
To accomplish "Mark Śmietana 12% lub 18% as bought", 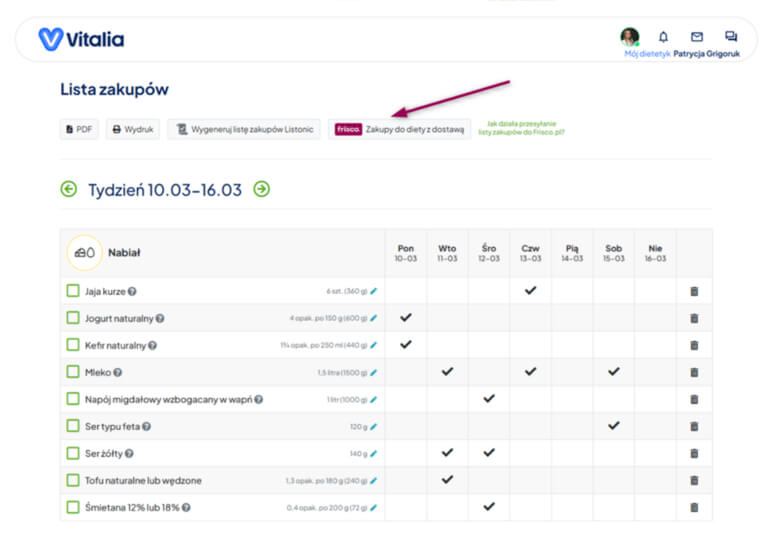I will pos(73,507).
